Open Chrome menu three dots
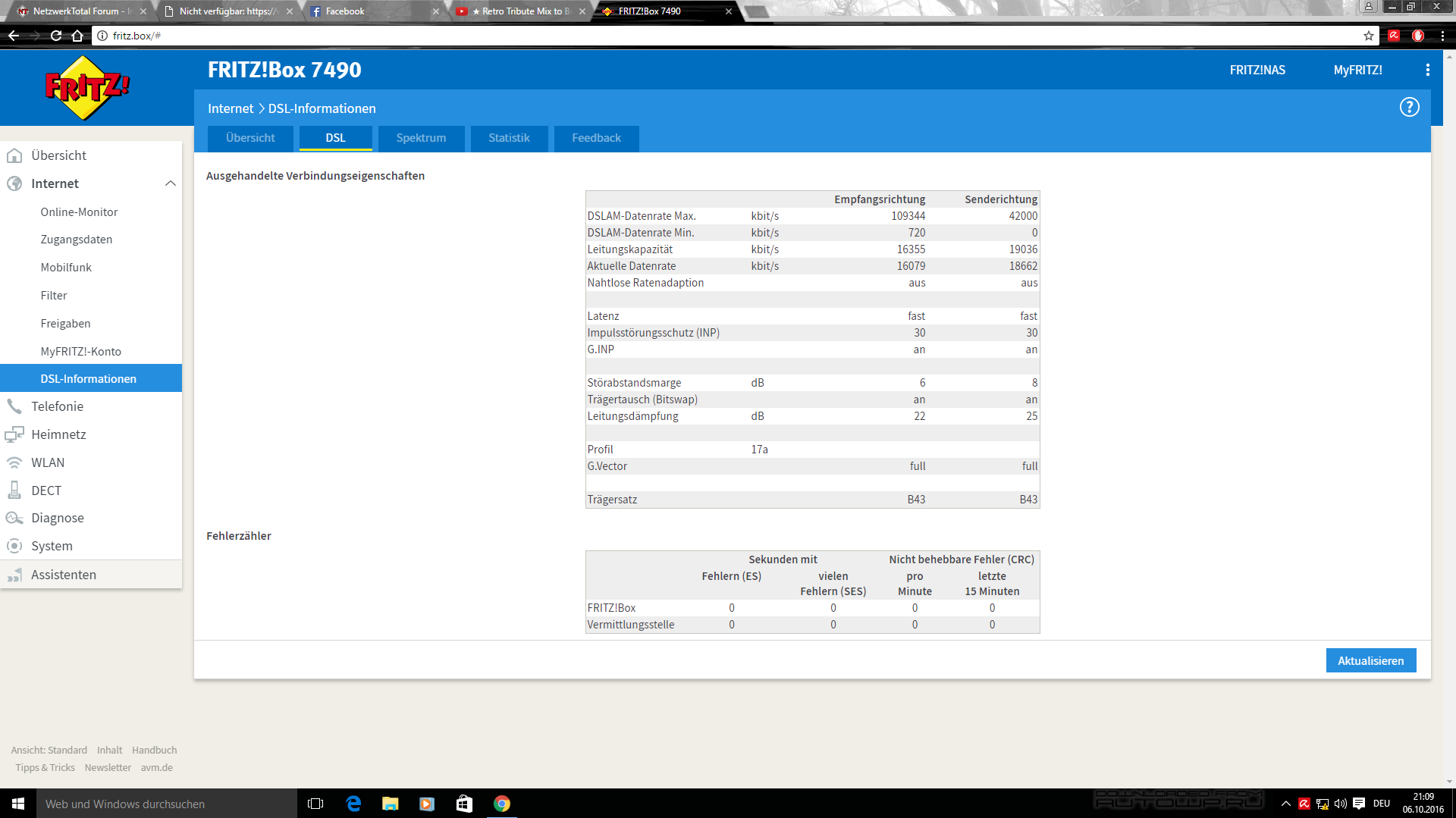This screenshot has height=818, width=1456. click(x=1442, y=36)
